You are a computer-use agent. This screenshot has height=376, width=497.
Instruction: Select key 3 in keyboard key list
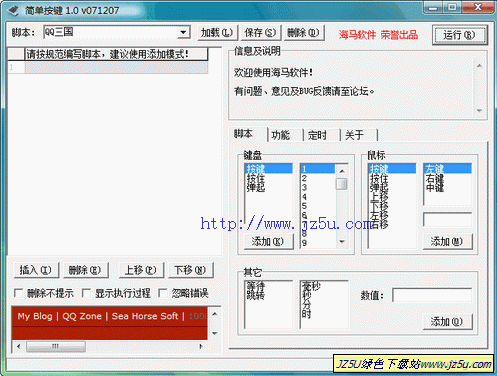(x=318, y=187)
